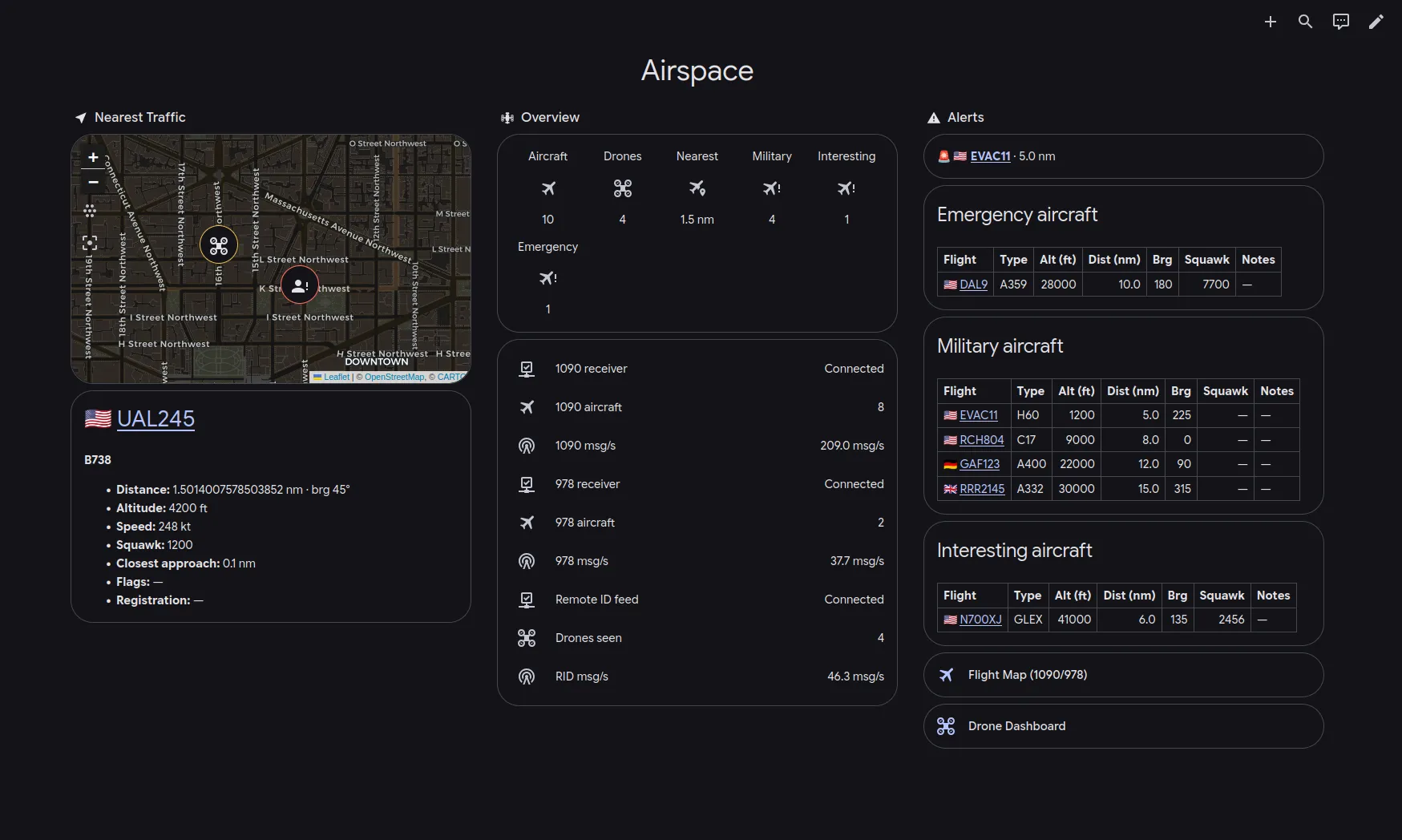Viewport: 1402px width, 840px height.
Task: Open the search magnifier icon
Action: pos(1305,22)
